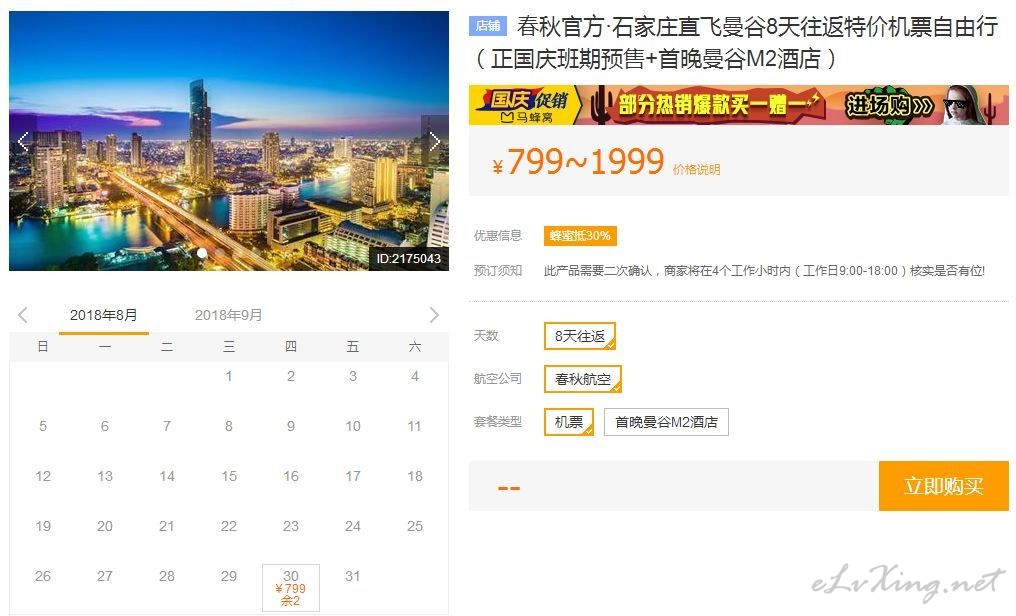Click August 12 in the calendar
This screenshot has height=616, width=1016.
click(x=43, y=476)
